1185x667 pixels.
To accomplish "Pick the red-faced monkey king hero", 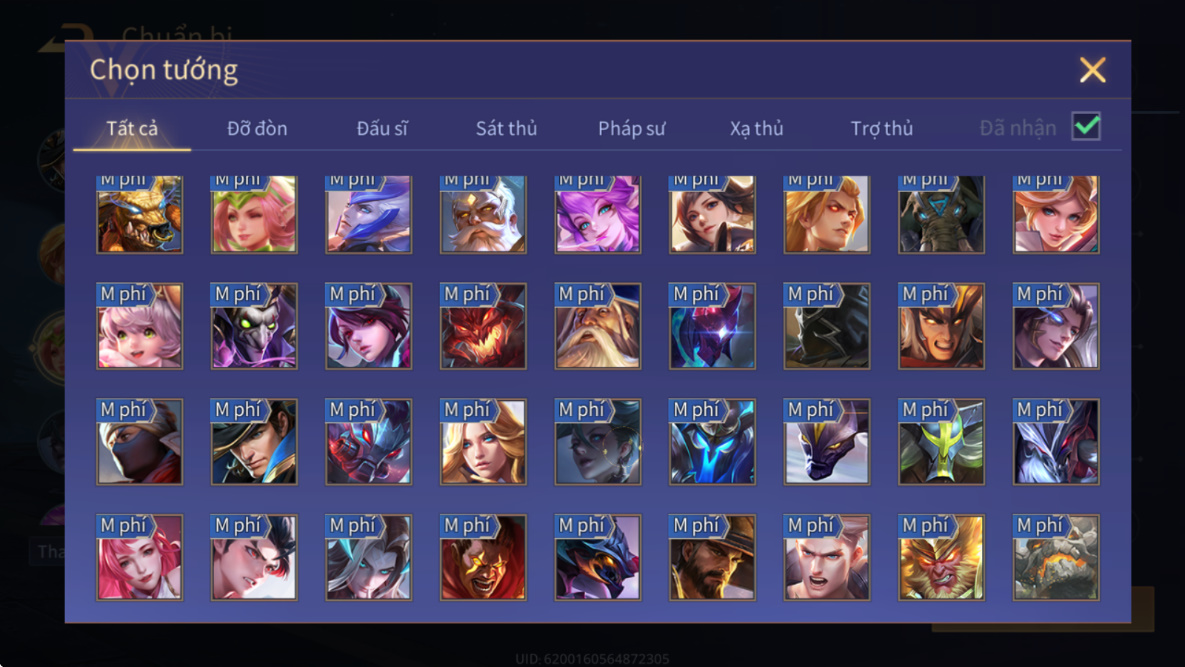I will [942, 557].
